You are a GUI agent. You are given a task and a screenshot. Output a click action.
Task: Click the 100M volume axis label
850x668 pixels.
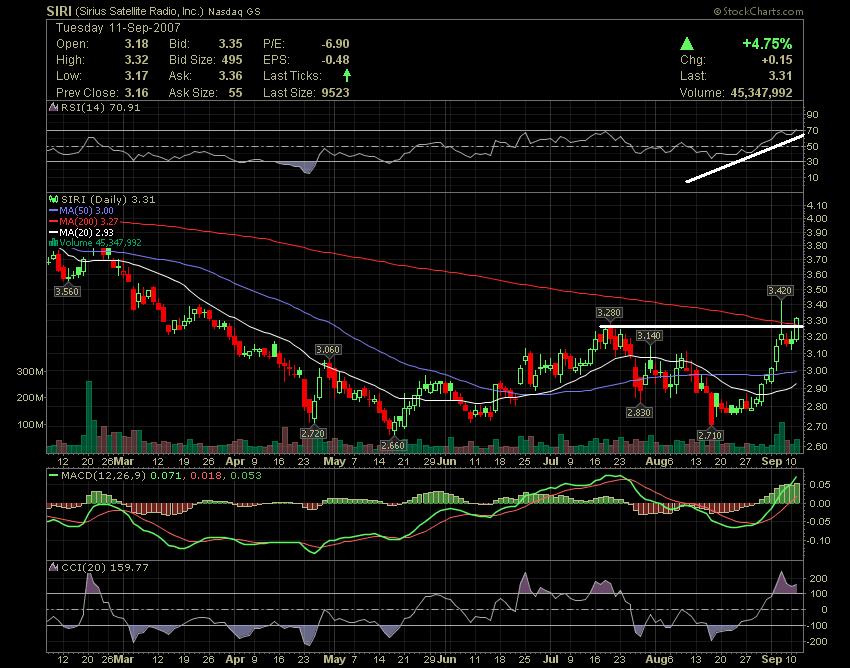tap(30, 424)
